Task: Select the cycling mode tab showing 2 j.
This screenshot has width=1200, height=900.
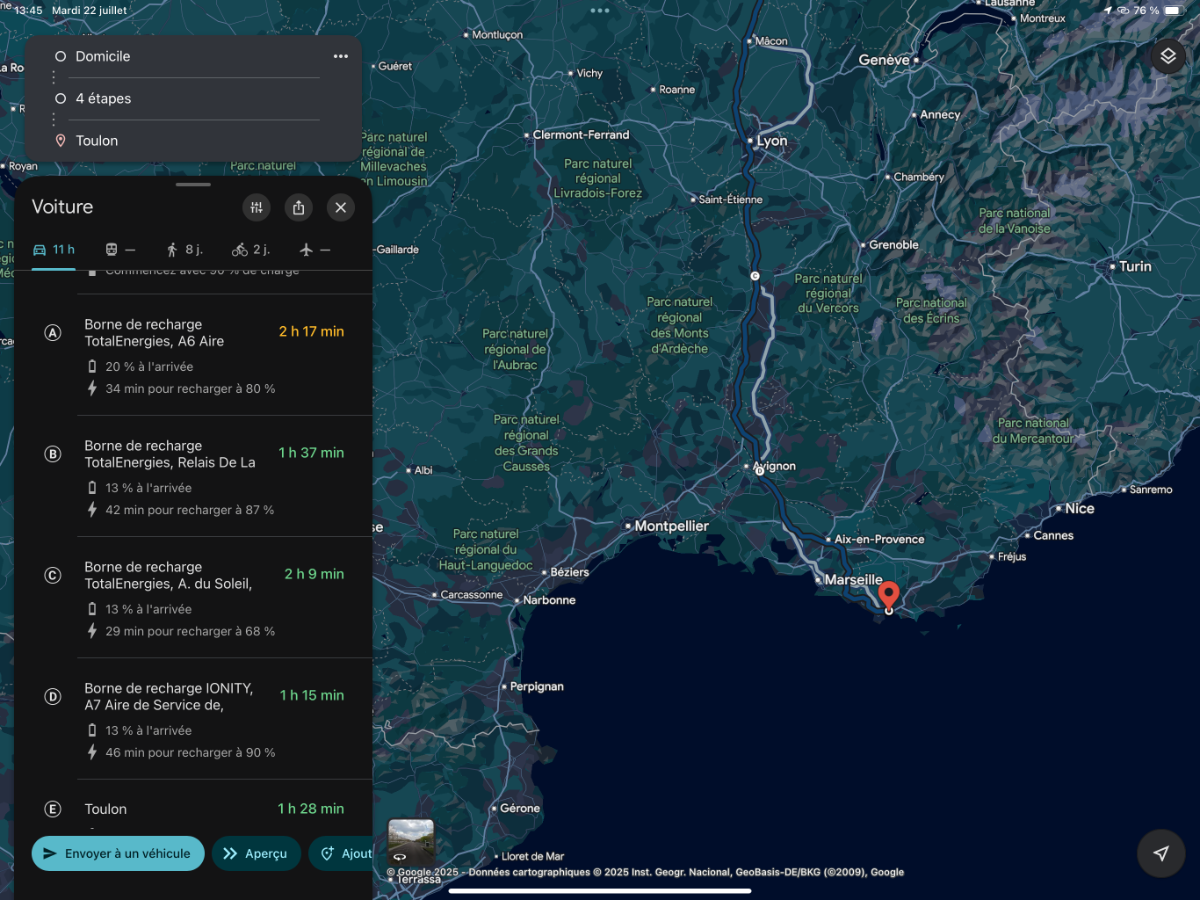Action: (x=251, y=250)
